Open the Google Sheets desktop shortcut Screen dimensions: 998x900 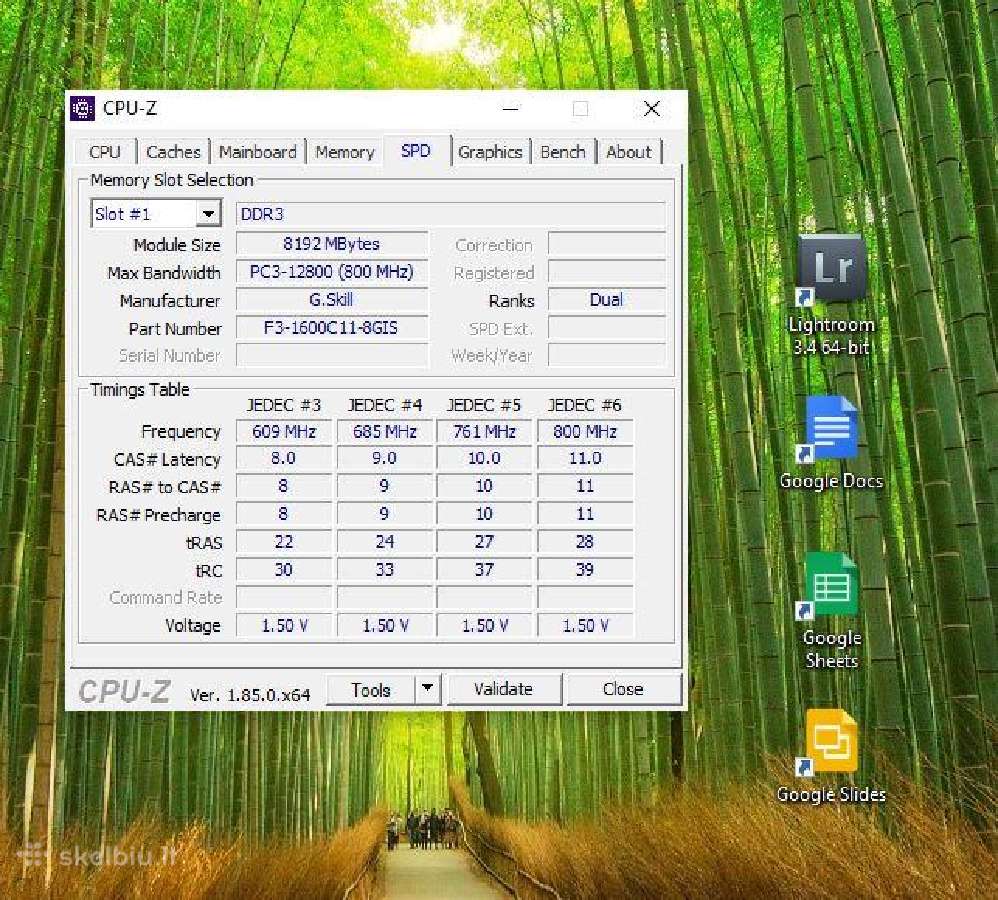coord(831,611)
